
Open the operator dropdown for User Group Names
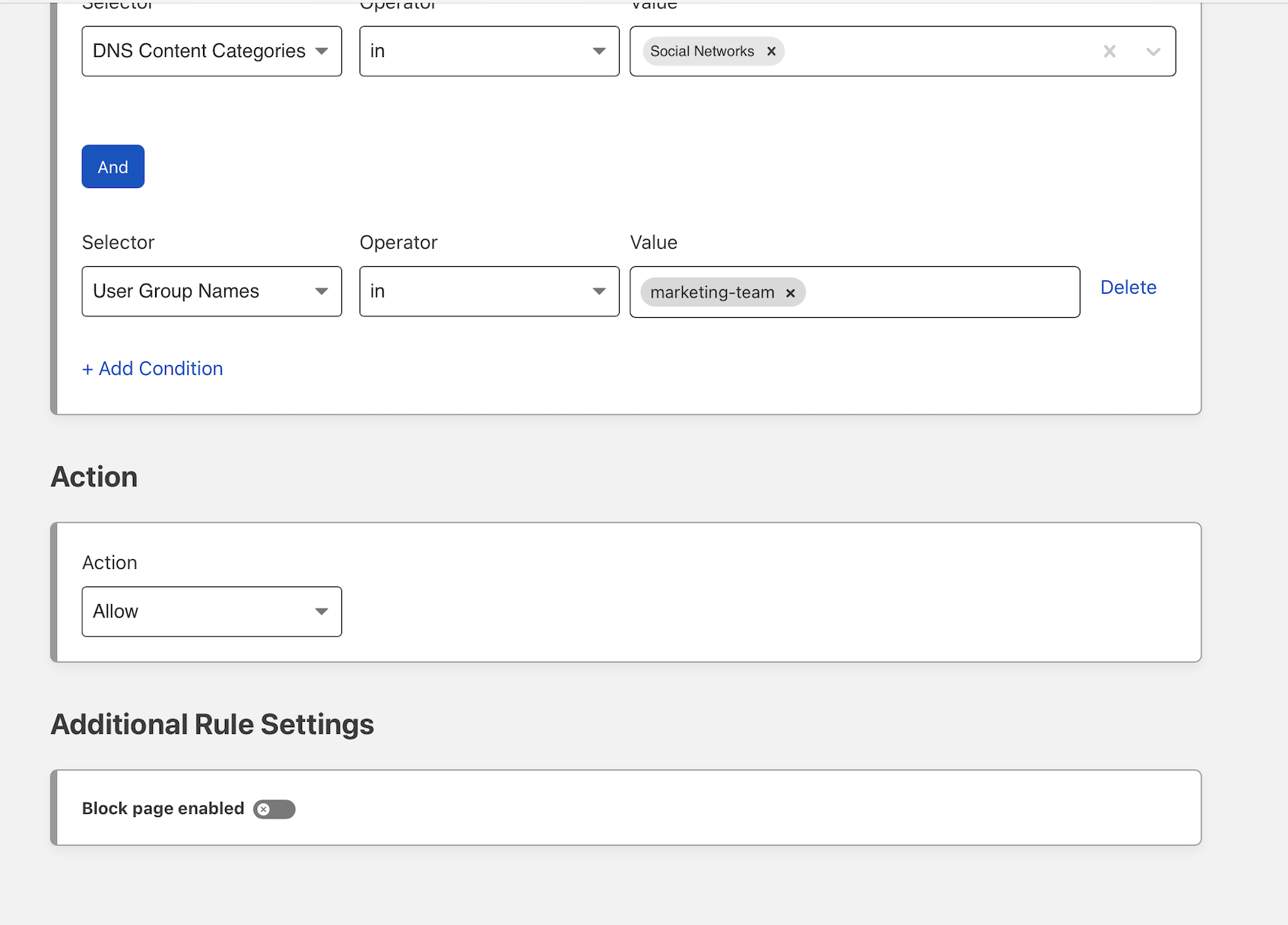489,291
